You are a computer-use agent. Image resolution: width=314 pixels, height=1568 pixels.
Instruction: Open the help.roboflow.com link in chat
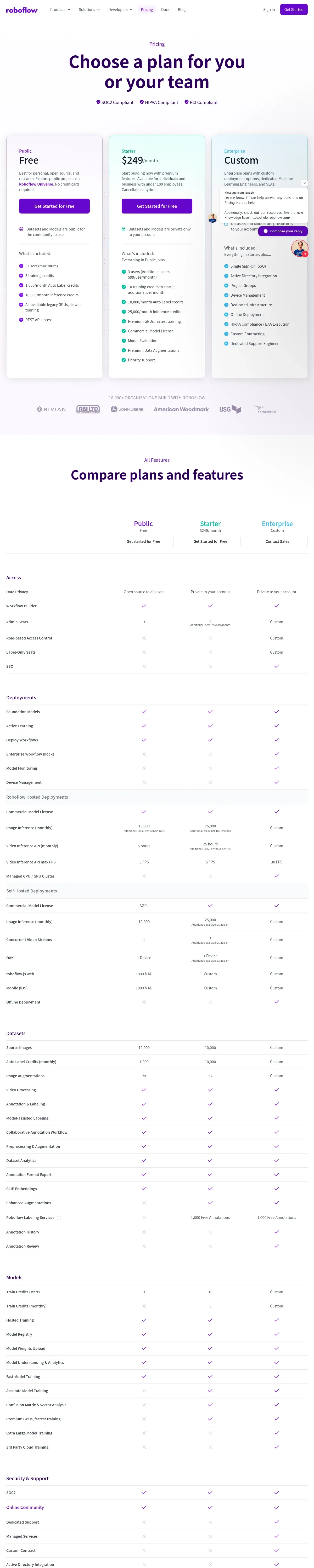pyautogui.click(x=270, y=217)
